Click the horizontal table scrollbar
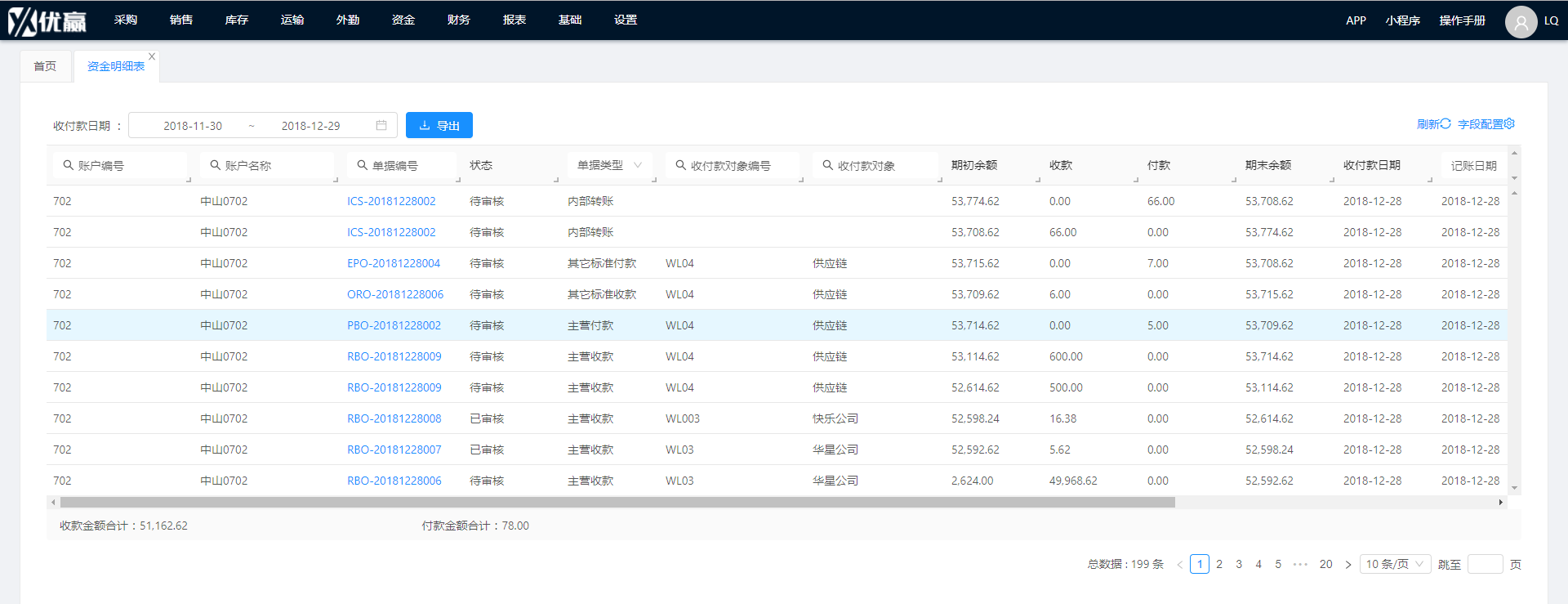The image size is (1568, 604). 617,503
